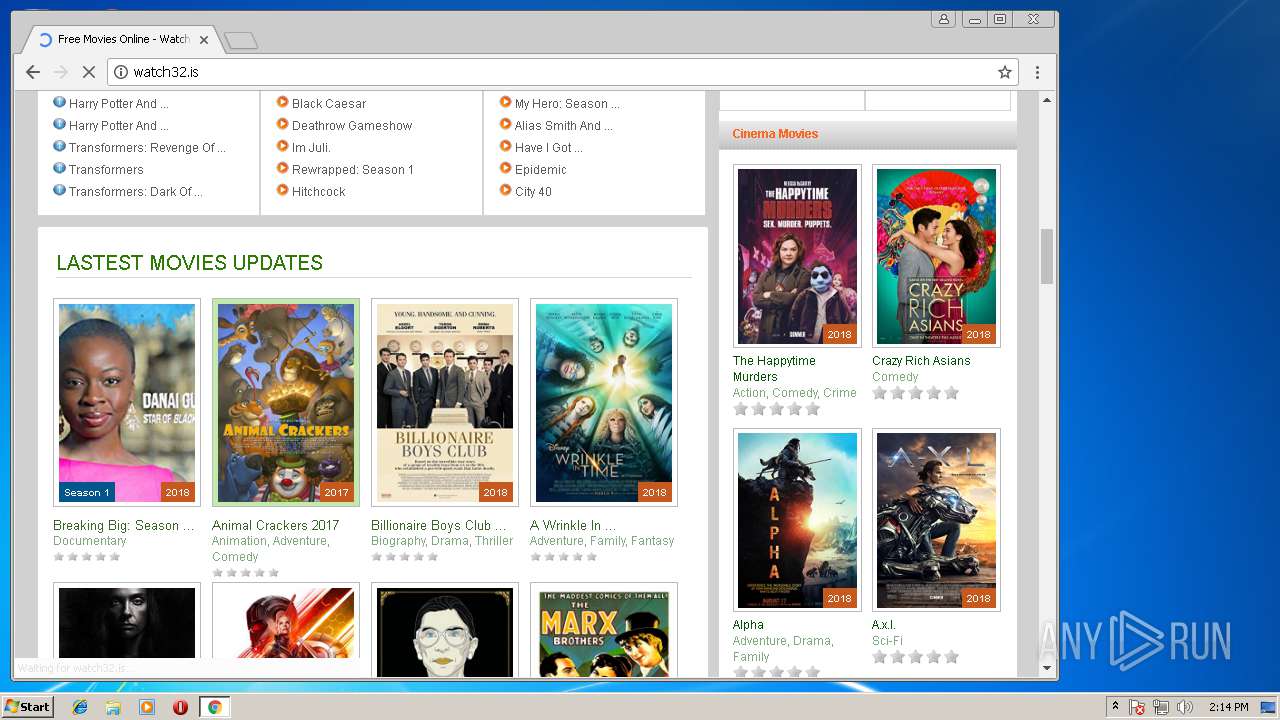Open the Crazy Rich Asians poster
This screenshot has width=1280, height=720.
pyautogui.click(x=936, y=256)
